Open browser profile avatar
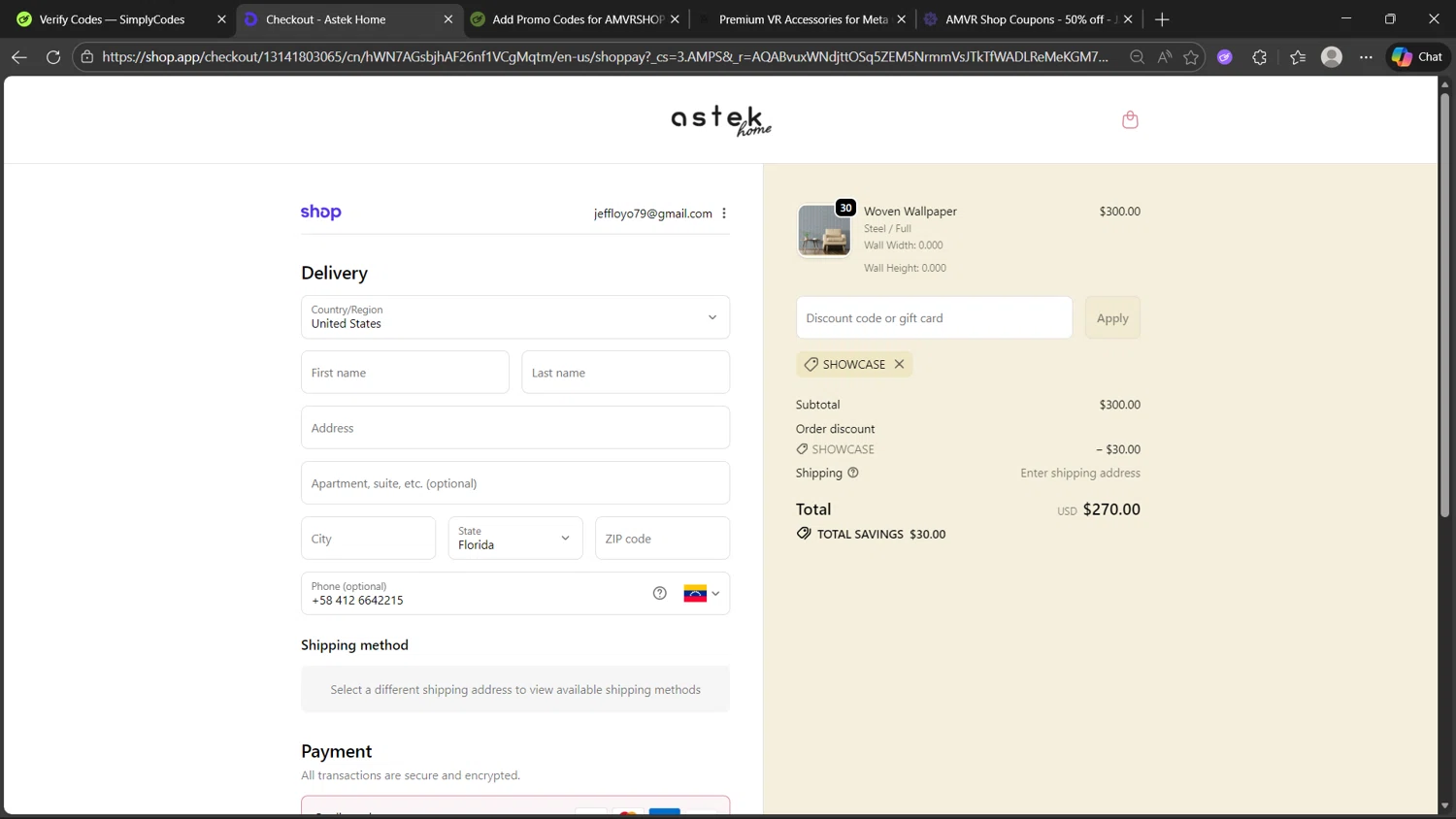 1332,57
